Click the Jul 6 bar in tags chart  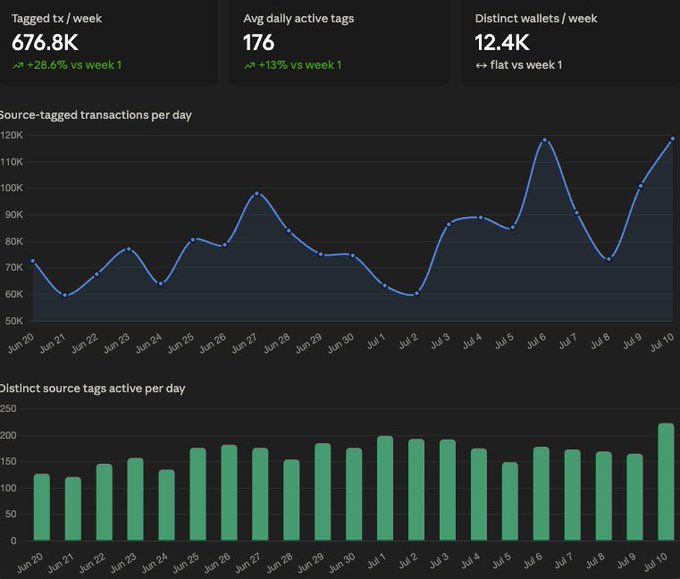(x=541, y=494)
